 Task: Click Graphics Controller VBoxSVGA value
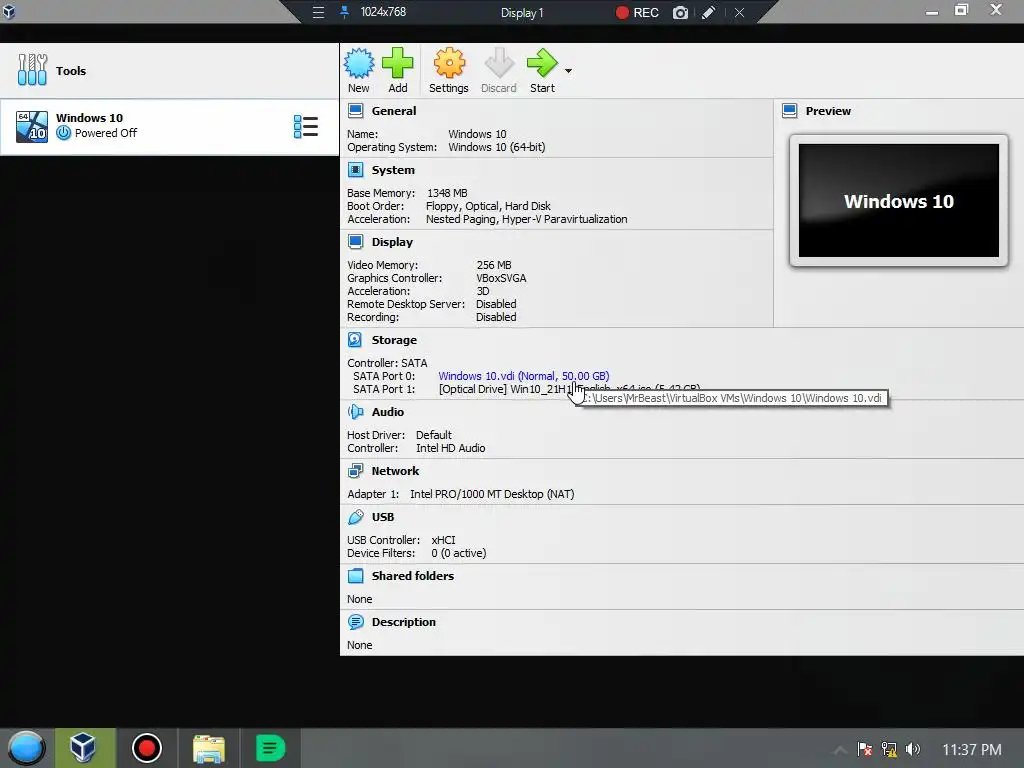point(502,278)
